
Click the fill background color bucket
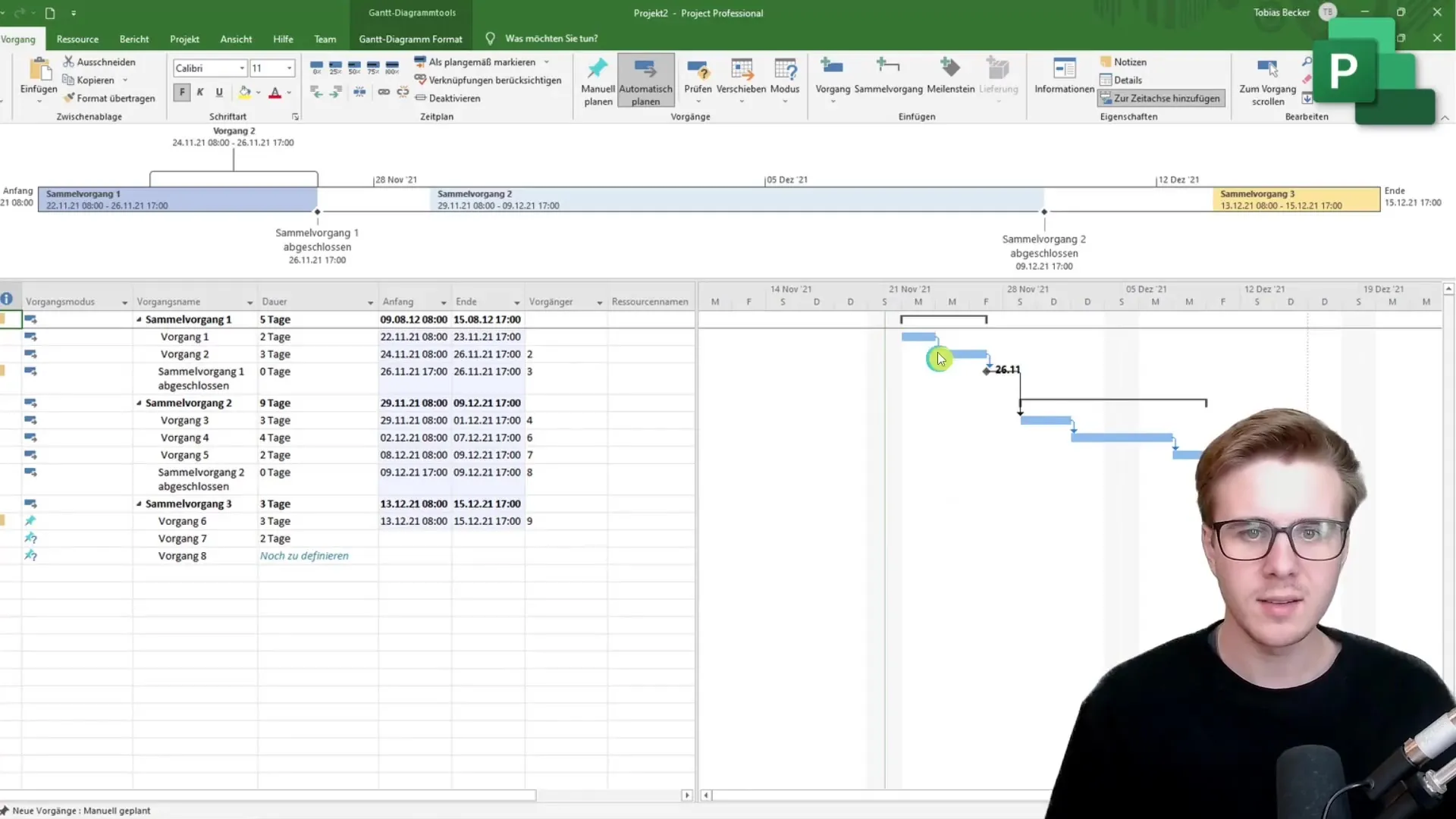click(x=244, y=92)
